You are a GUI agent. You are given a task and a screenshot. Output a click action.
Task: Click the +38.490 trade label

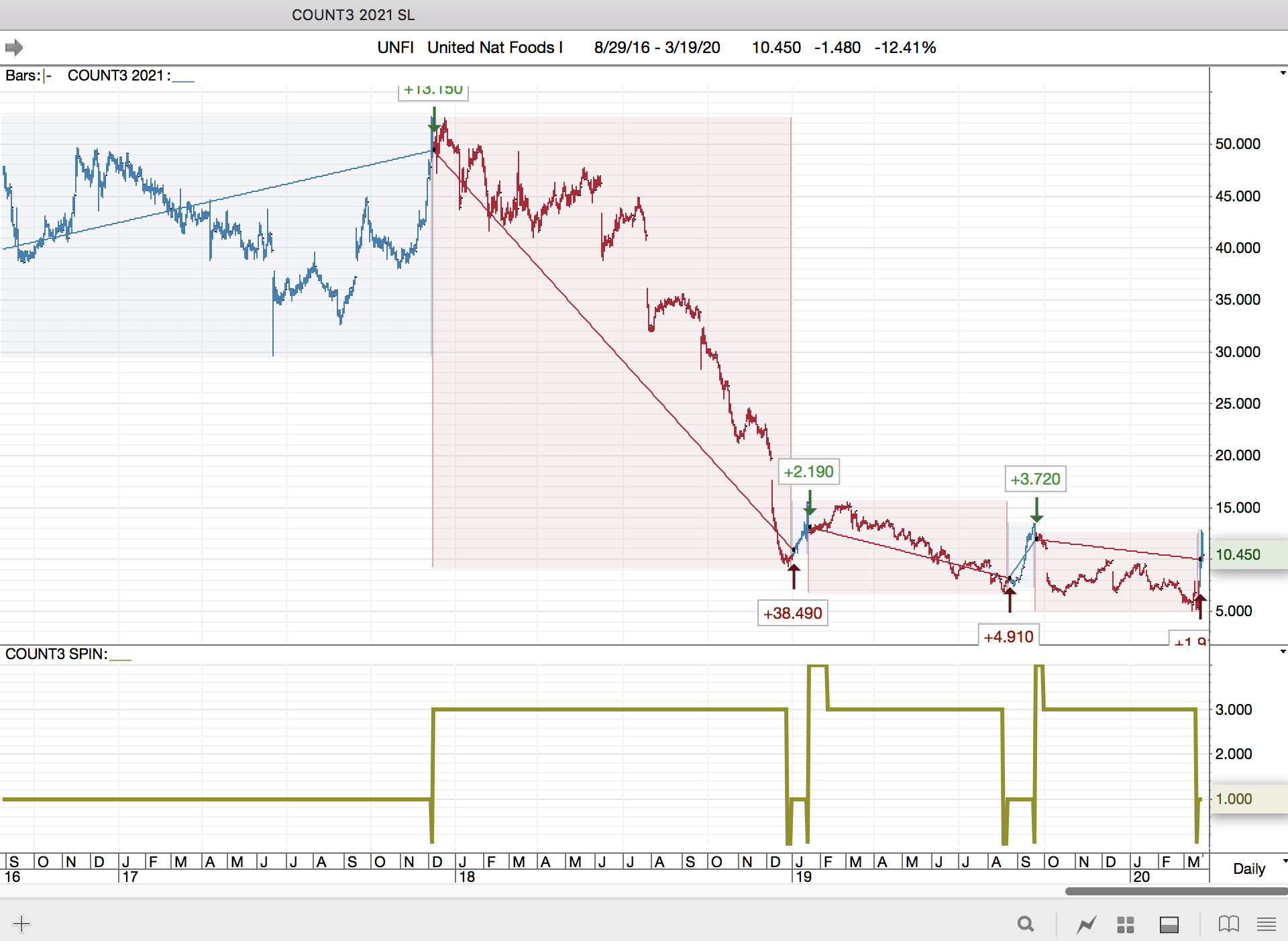coord(792,613)
